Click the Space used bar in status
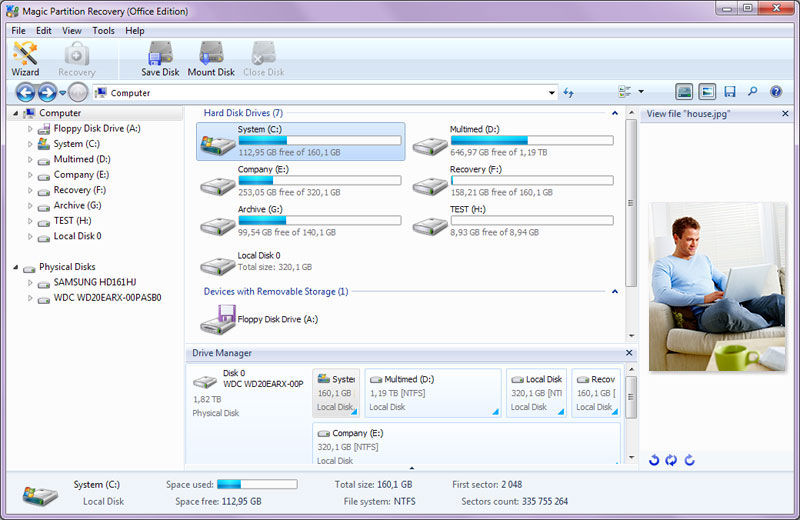The height and width of the screenshot is (520, 800). (257, 484)
